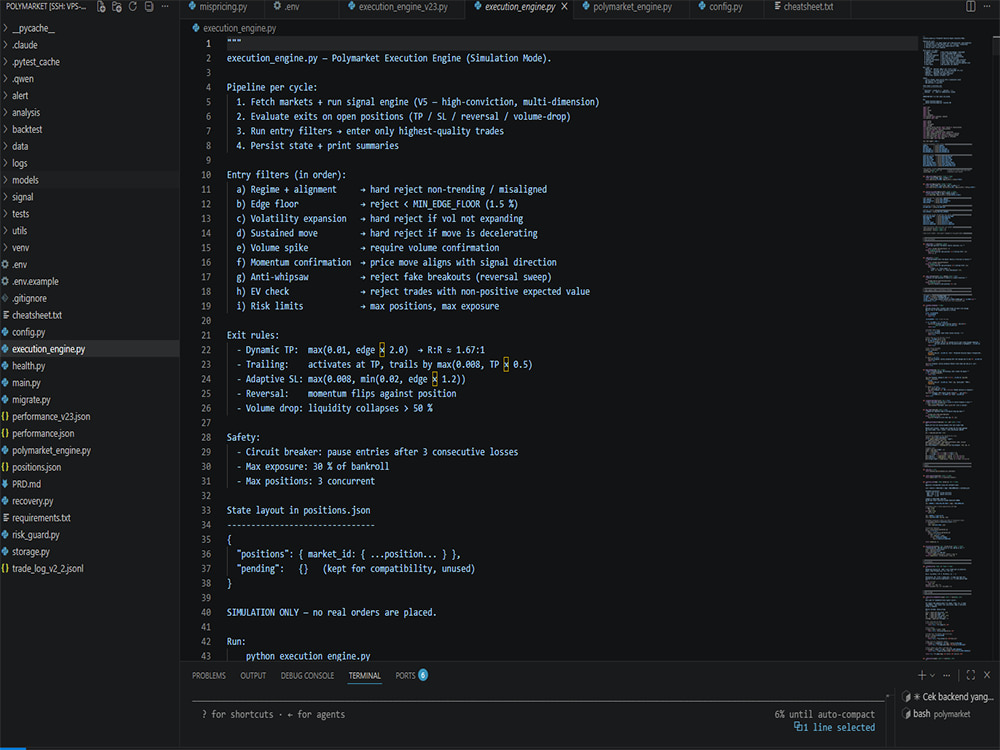Open positions.json in the explorer
Viewport: 1000px width, 750px height.
pyautogui.click(x=90, y=467)
